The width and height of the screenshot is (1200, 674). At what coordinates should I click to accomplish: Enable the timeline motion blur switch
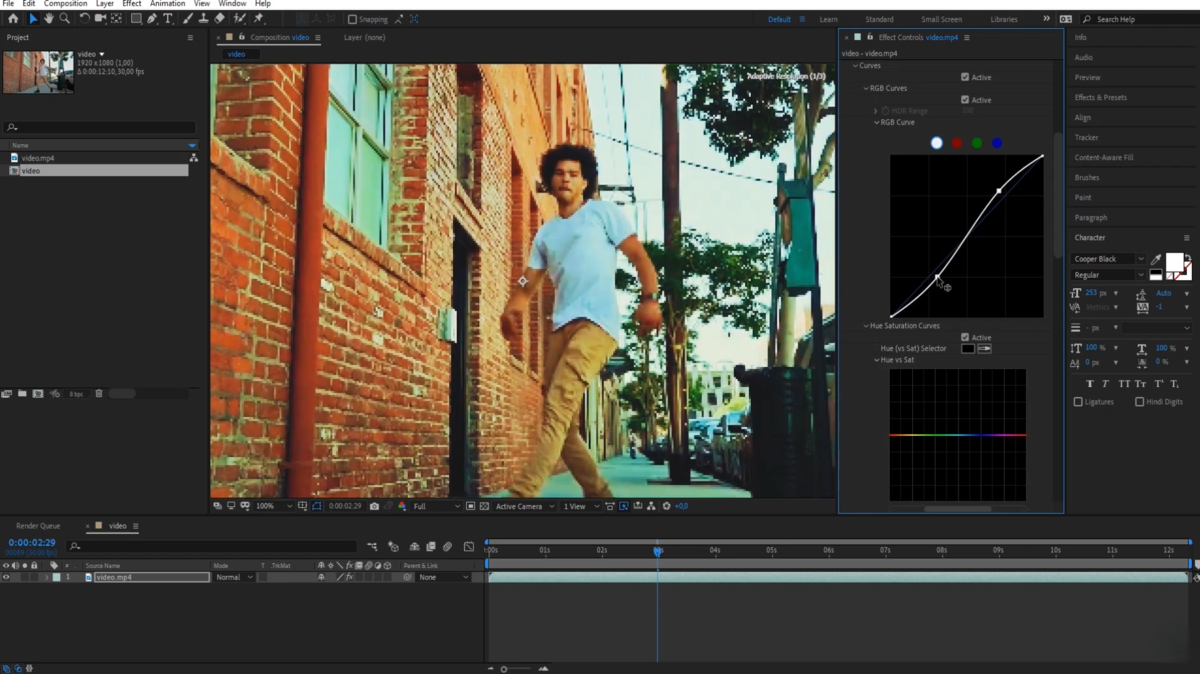447,547
